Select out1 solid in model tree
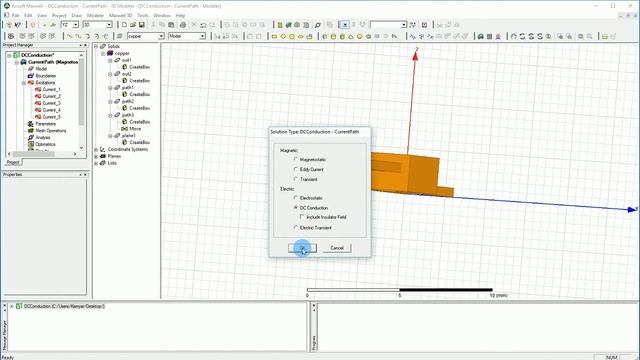640x360 pixels. coord(127,60)
